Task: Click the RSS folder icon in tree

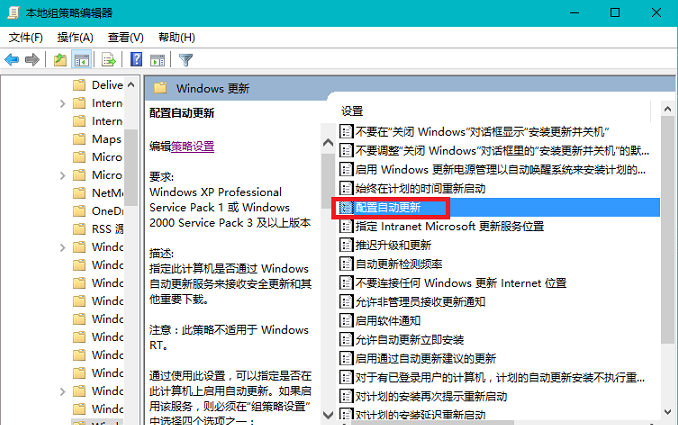Action: click(x=79, y=229)
